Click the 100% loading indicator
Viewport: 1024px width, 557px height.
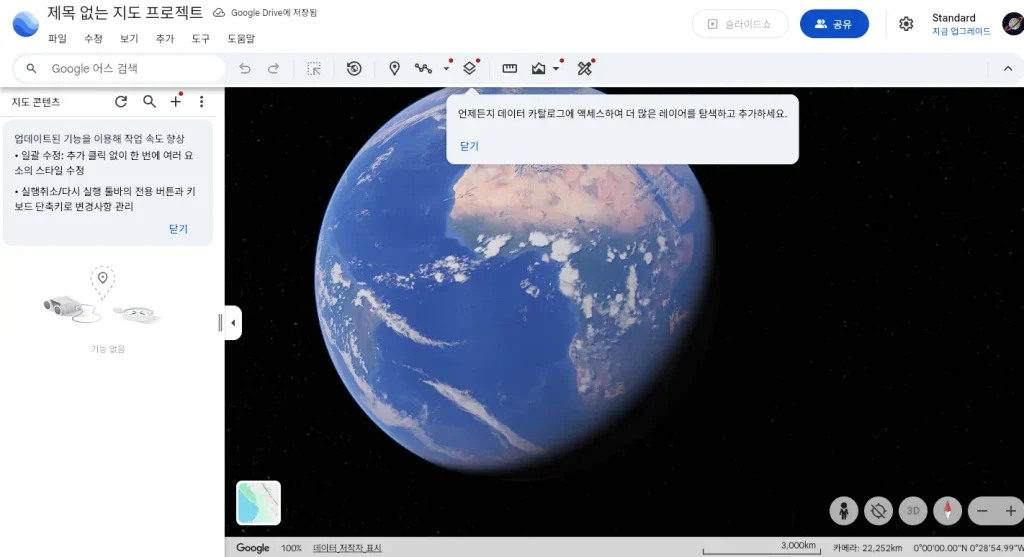(x=291, y=548)
